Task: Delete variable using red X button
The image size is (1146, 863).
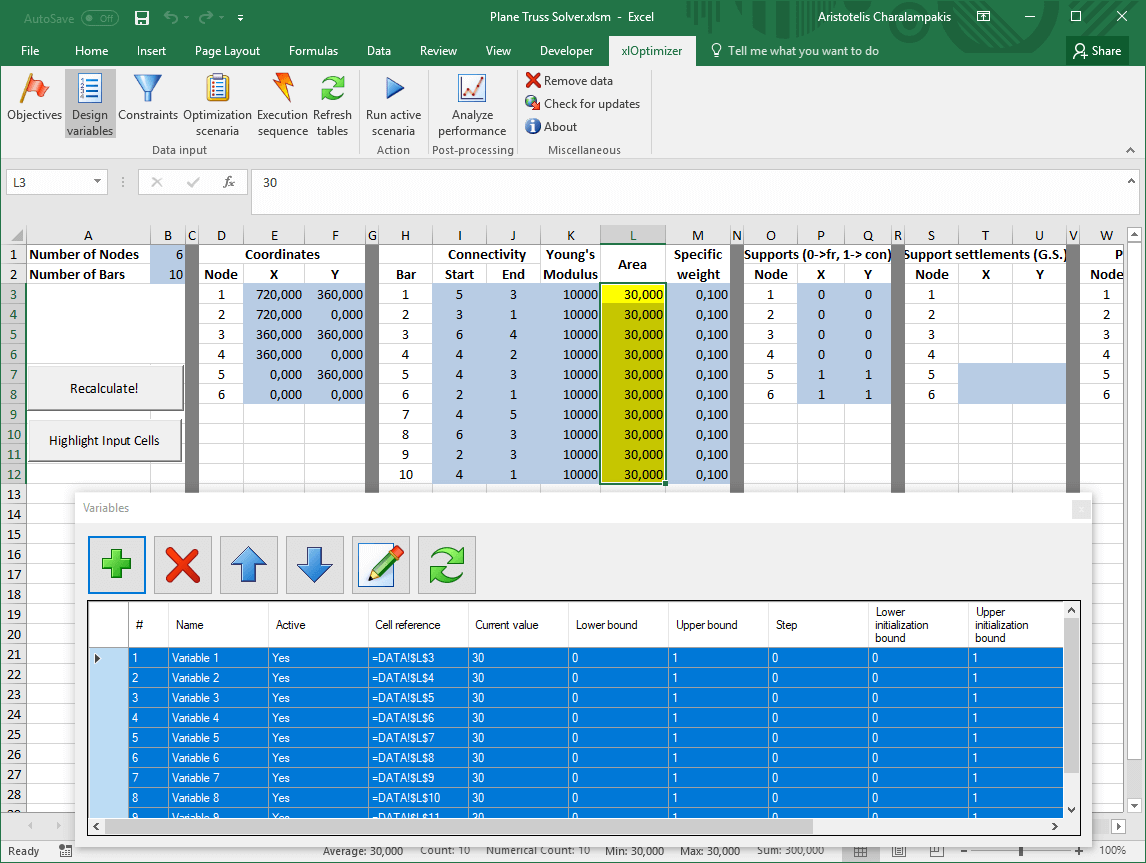Action: pos(182,566)
